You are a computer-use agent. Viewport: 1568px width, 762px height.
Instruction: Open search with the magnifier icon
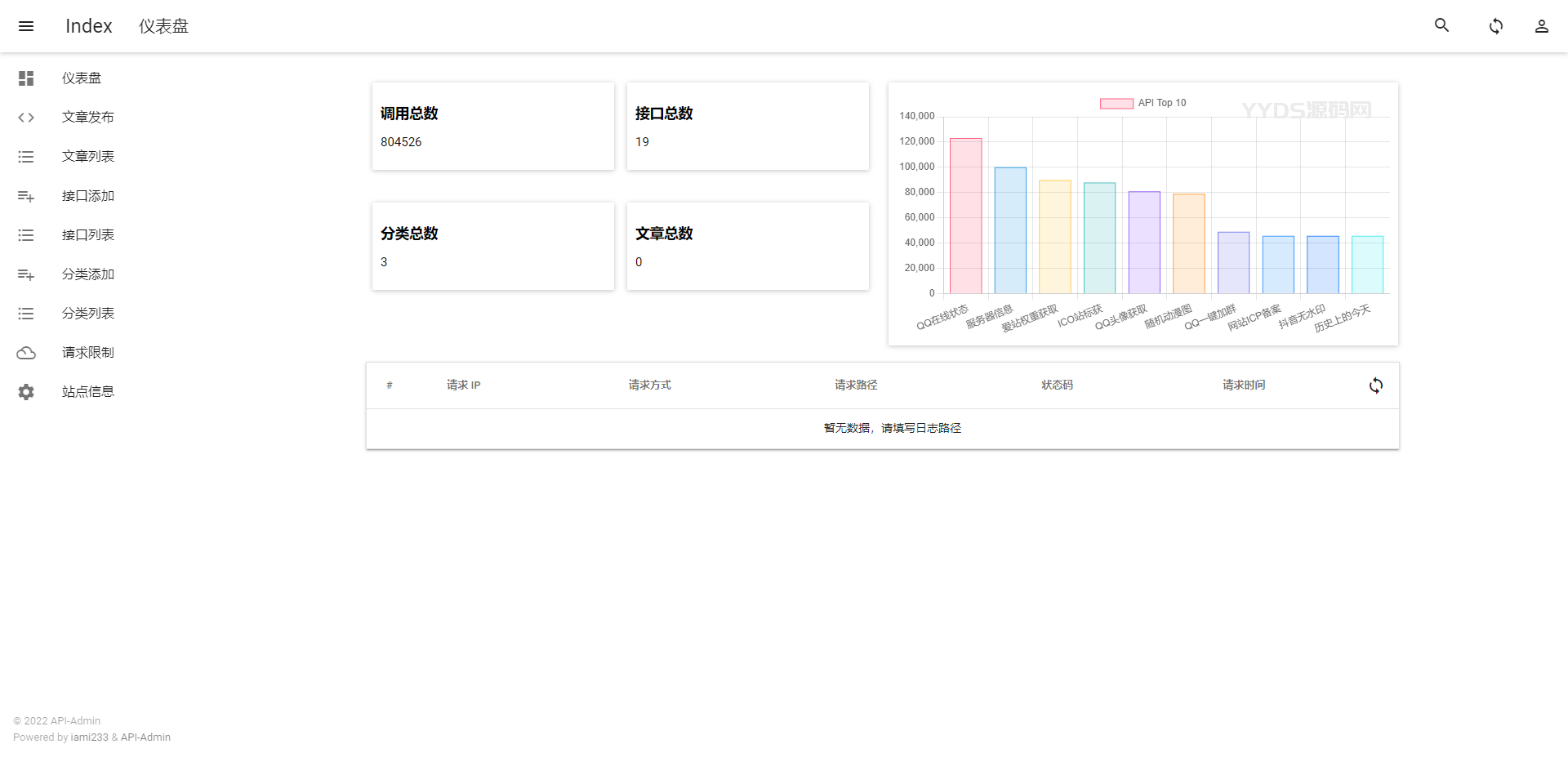(x=1442, y=26)
